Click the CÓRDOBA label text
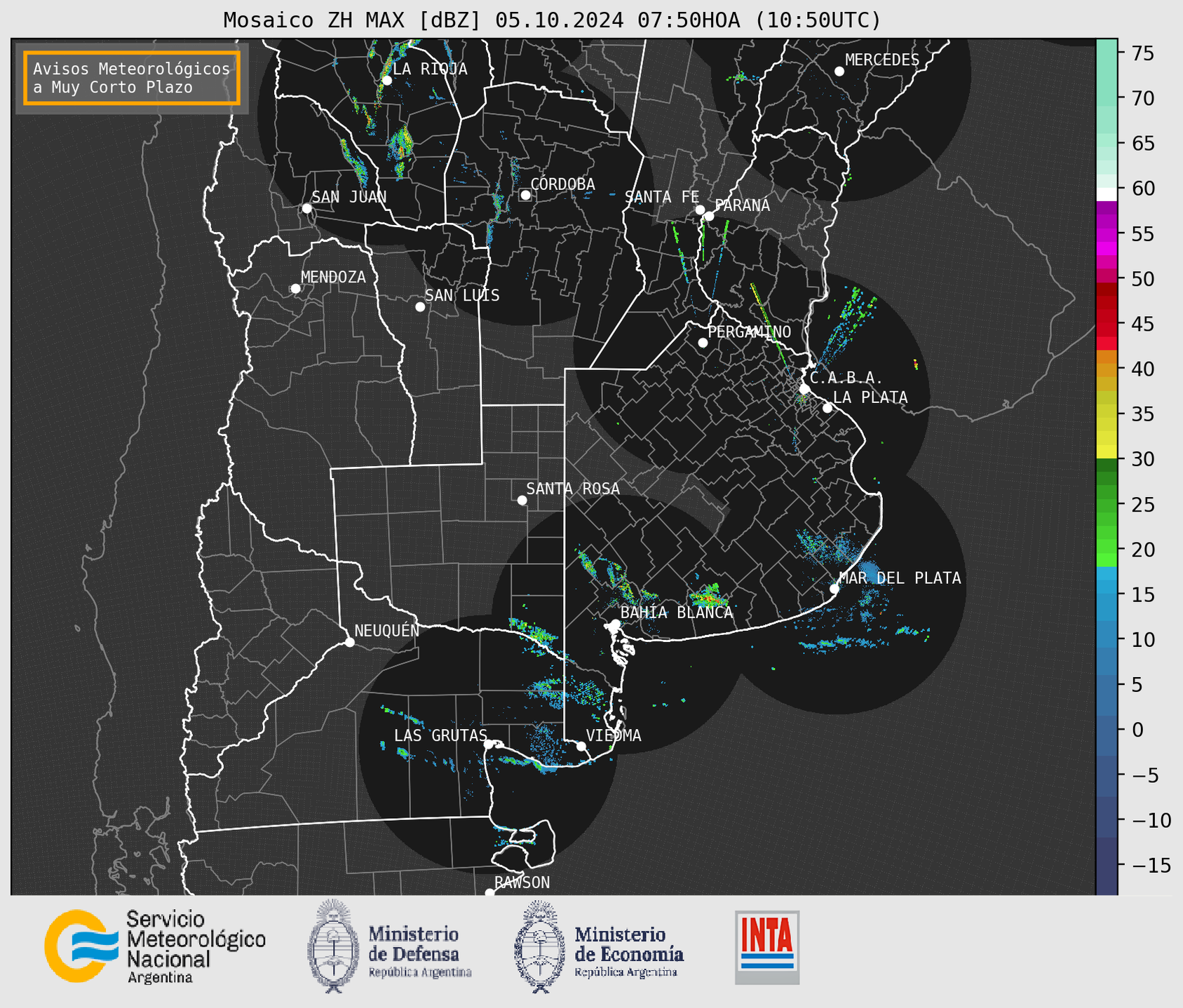The image size is (1183, 1008). click(x=563, y=184)
